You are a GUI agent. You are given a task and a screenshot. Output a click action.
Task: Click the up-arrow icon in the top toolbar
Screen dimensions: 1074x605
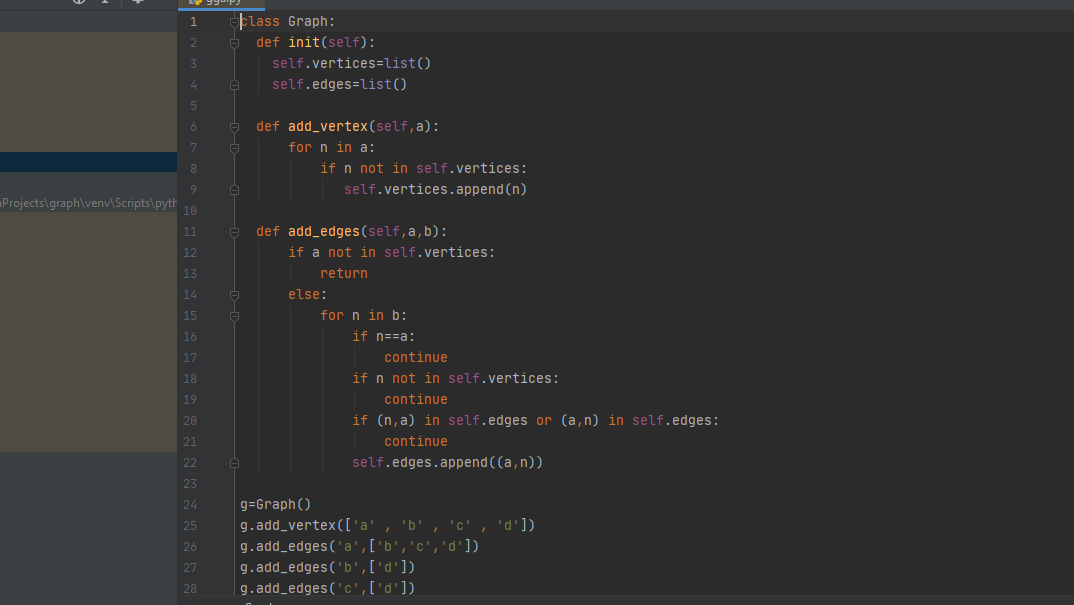[x=105, y=3]
